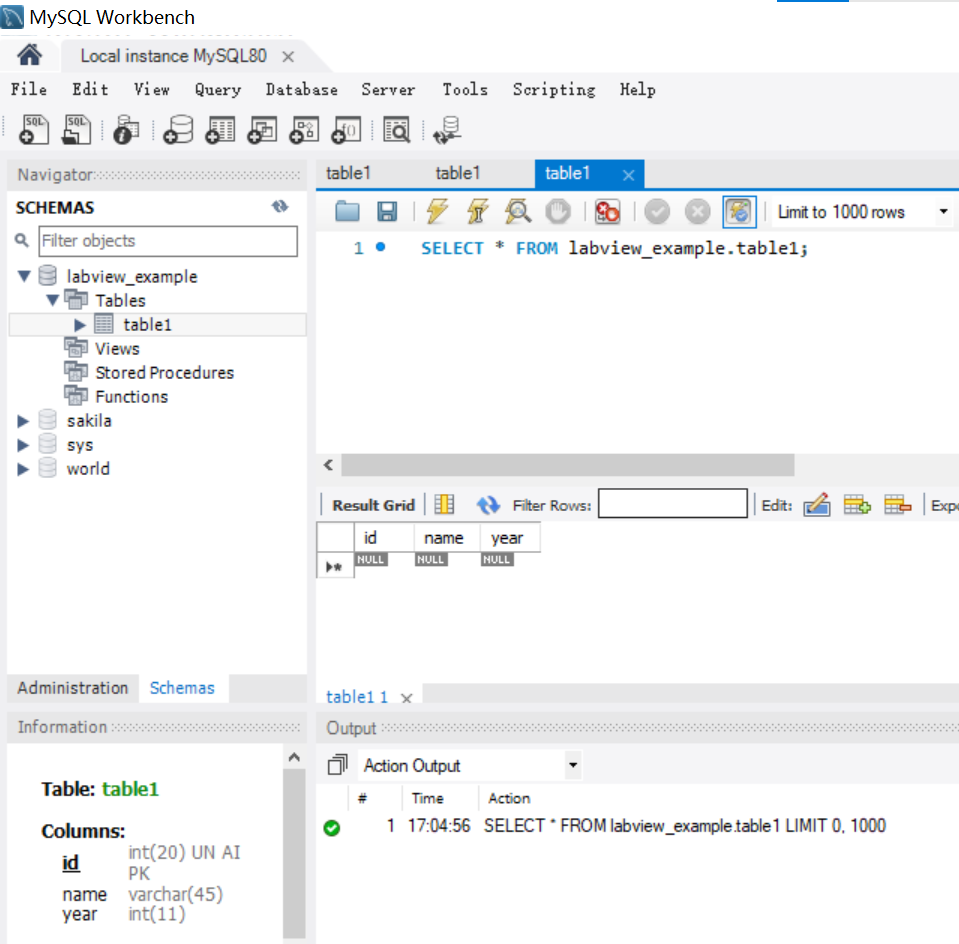
Task: Open the Server menu
Action: click(x=388, y=89)
